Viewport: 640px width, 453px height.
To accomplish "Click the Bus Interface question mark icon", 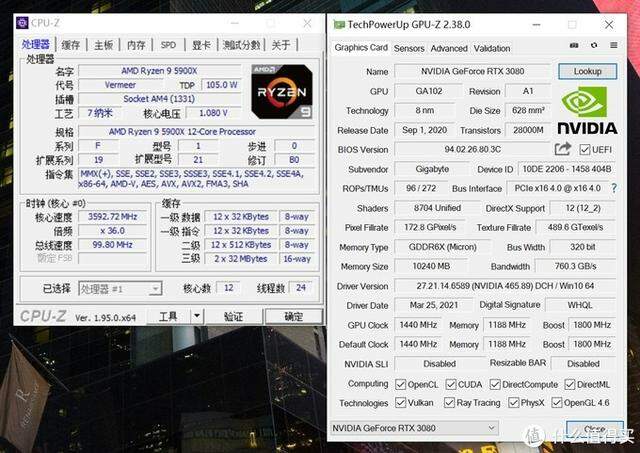I will (614, 188).
